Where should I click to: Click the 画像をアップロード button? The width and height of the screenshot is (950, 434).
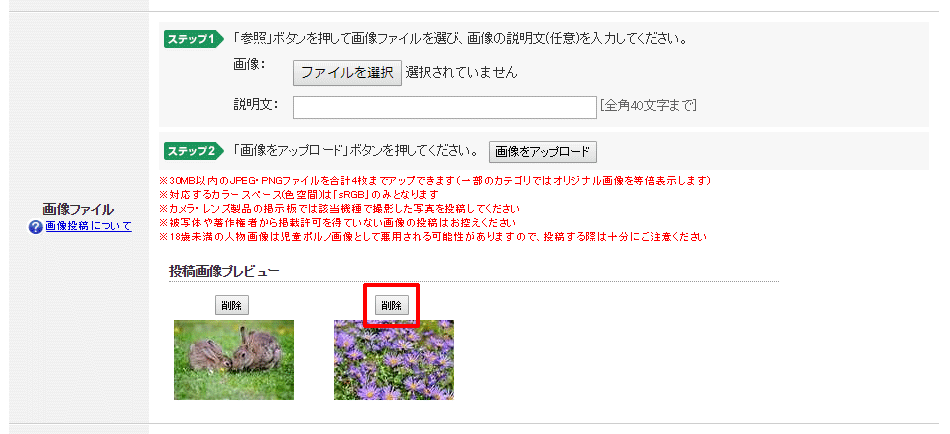click(543, 152)
